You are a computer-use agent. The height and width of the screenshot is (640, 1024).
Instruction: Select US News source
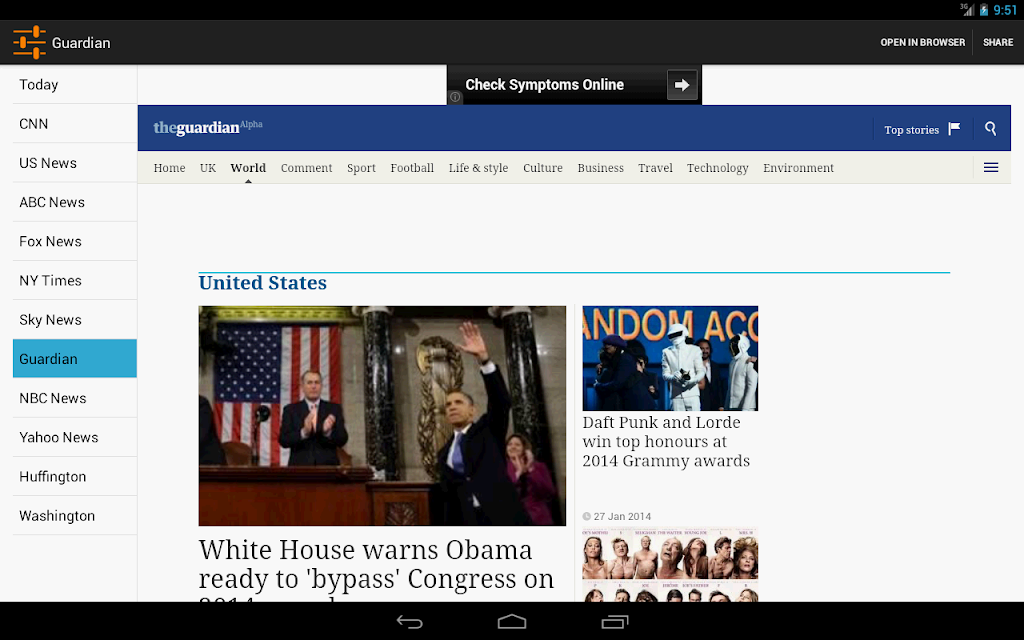pos(74,163)
